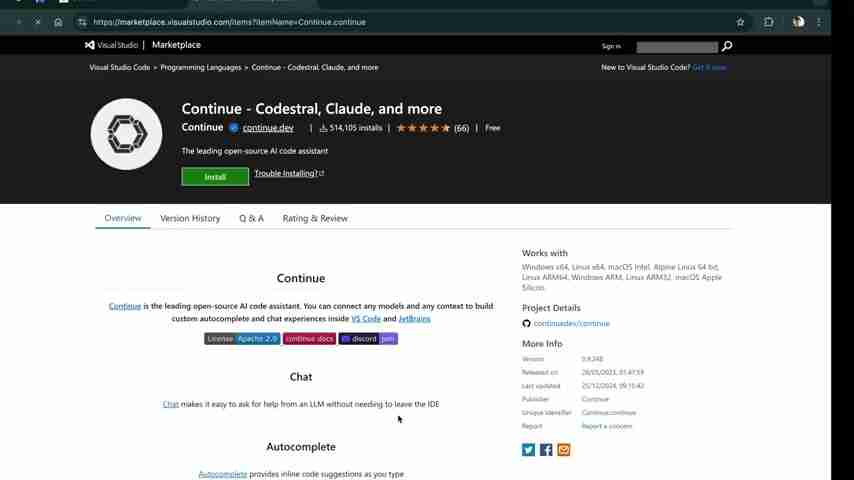Viewport: 854px width, 480px height.
Task: Click the Works with heading
Action: tap(545, 253)
